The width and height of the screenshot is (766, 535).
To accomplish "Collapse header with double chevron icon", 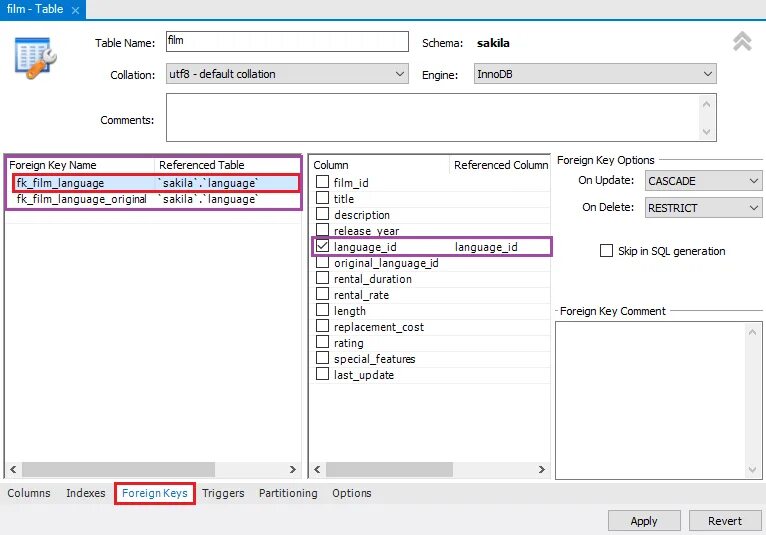I will pos(742,42).
